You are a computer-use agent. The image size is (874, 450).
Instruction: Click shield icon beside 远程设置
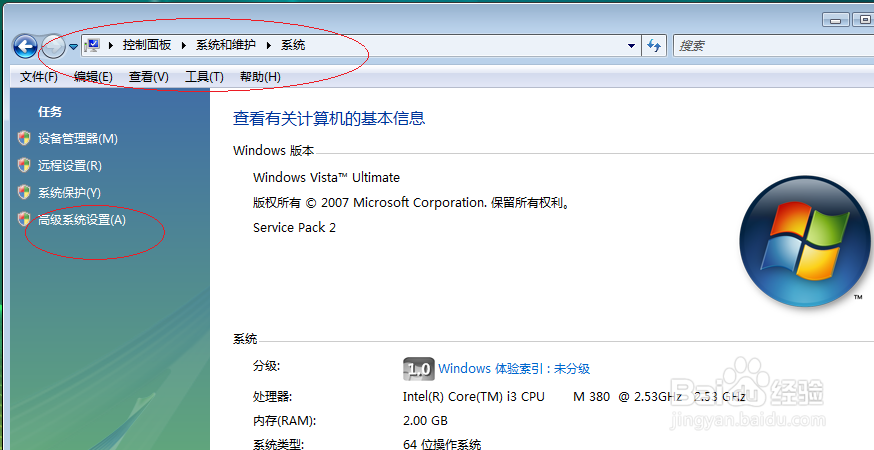[x=24, y=165]
